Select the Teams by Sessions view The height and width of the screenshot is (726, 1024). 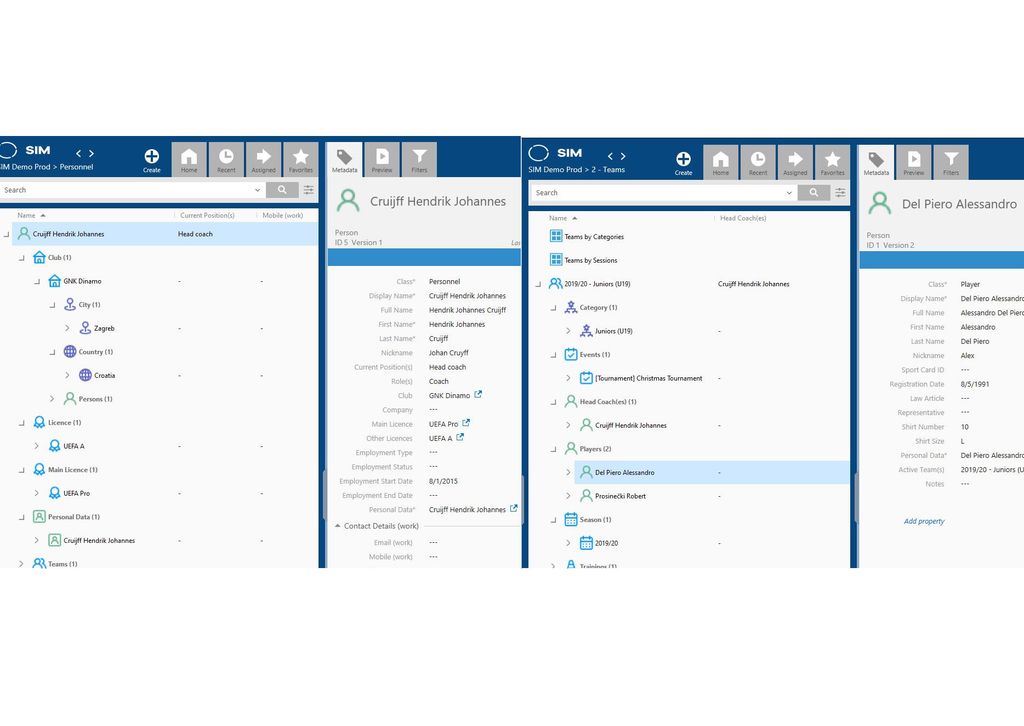tap(590, 260)
